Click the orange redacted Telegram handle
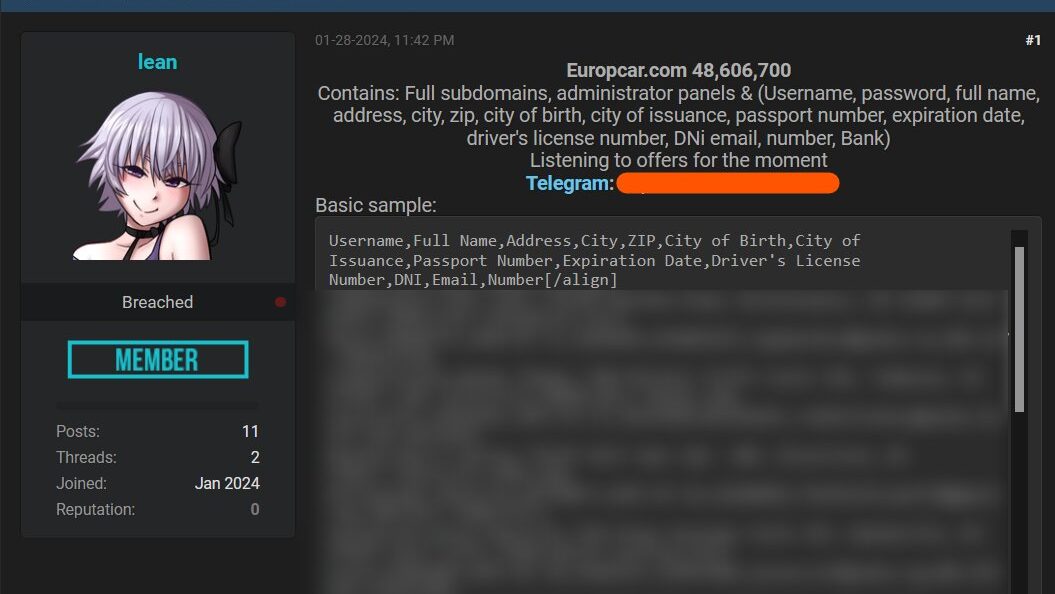1055x594 pixels. (727, 183)
